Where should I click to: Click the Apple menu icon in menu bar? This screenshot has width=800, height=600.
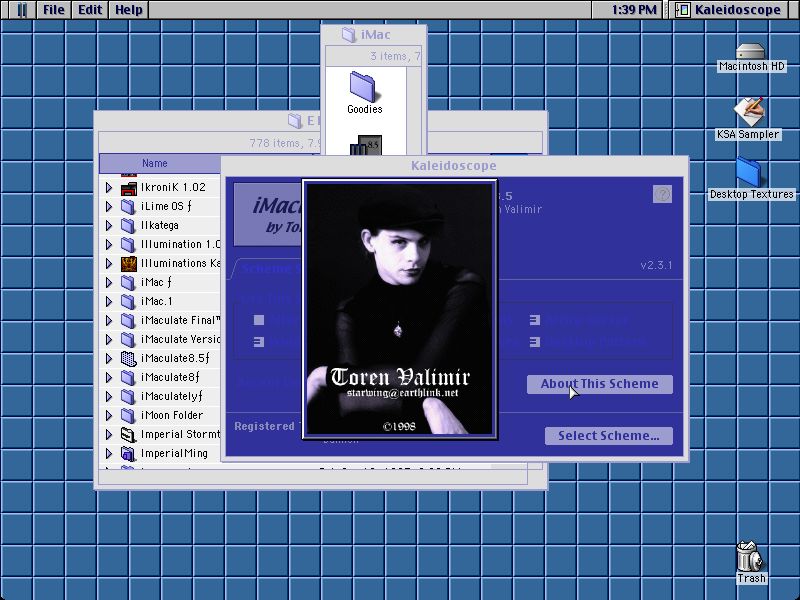click(21, 10)
